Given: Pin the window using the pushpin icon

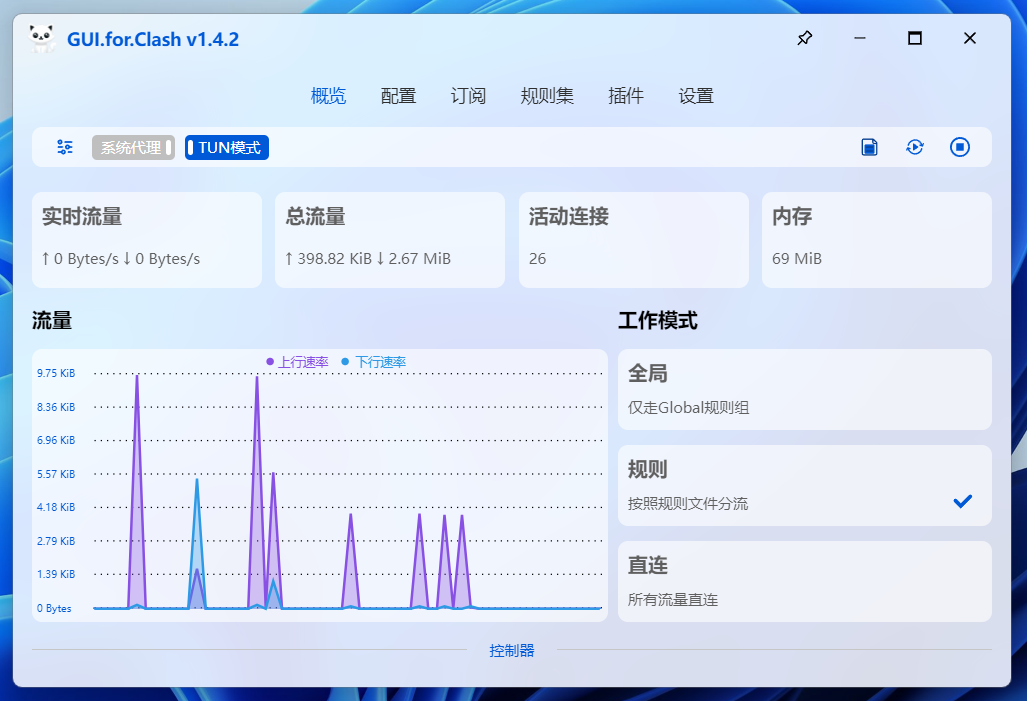Looking at the screenshot, I should [804, 39].
